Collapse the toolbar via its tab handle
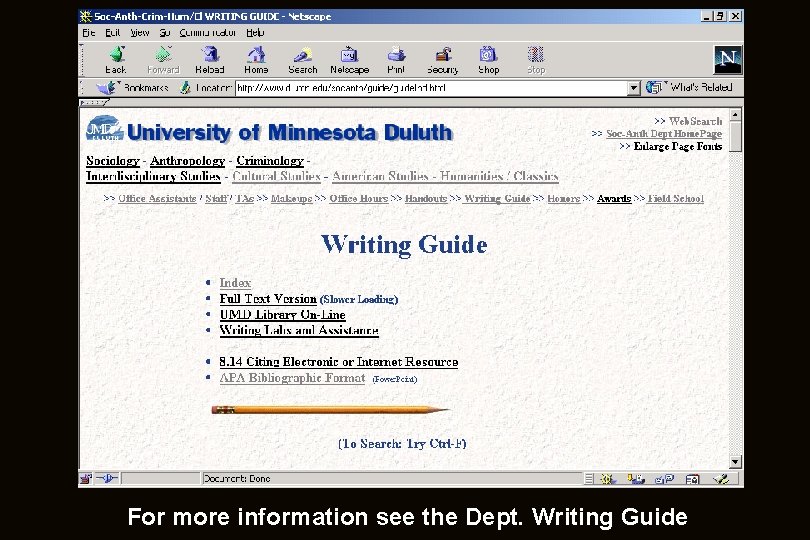The image size is (810, 540). [94, 103]
